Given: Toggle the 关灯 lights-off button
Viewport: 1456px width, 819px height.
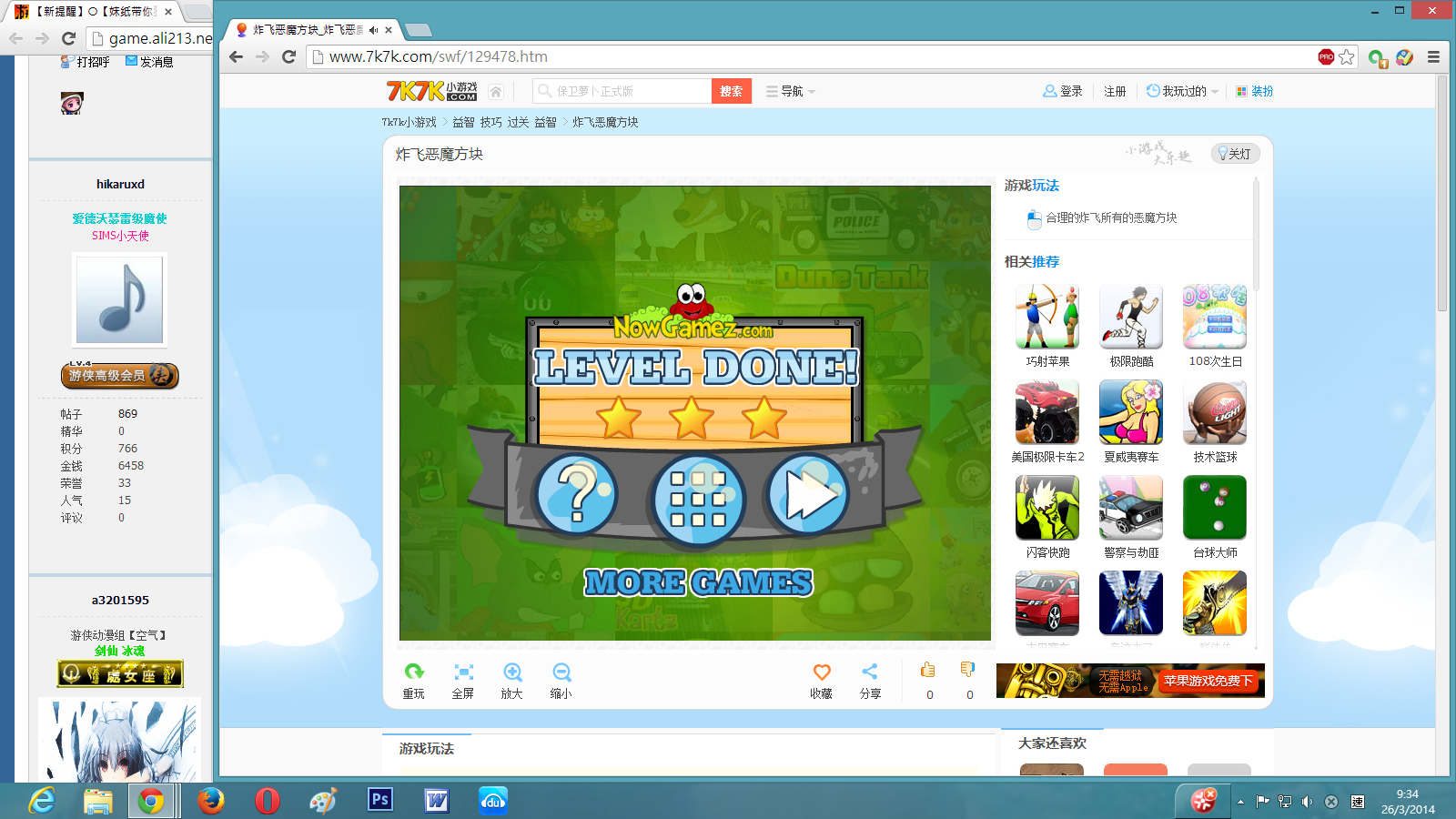Looking at the screenshot, I should pos(1235,154).
